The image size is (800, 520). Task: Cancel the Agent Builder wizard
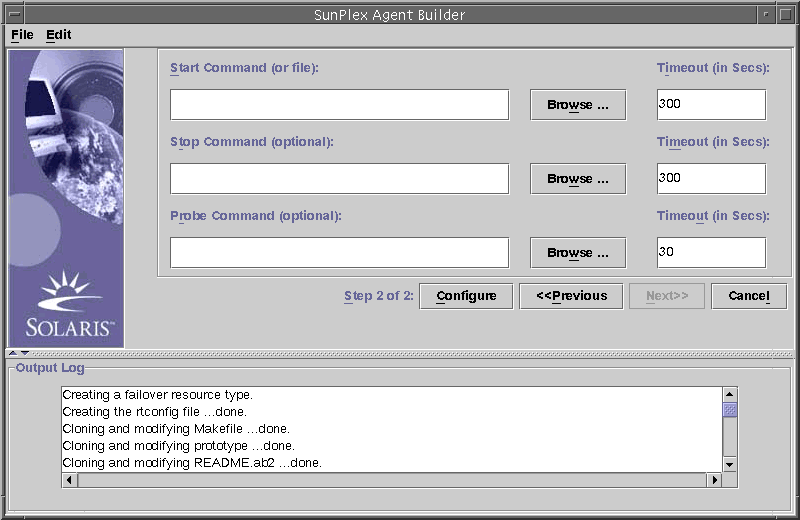point(749,296)
